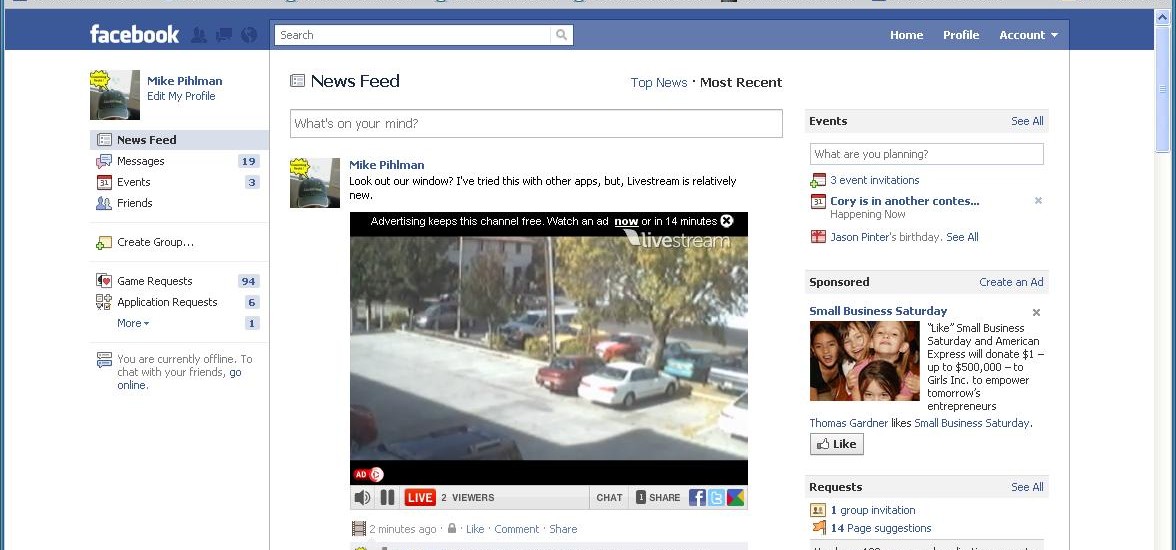Close the Livestream ad notice banner
Viewport: 1176px width, 550px height.
[x=727, y=221]
